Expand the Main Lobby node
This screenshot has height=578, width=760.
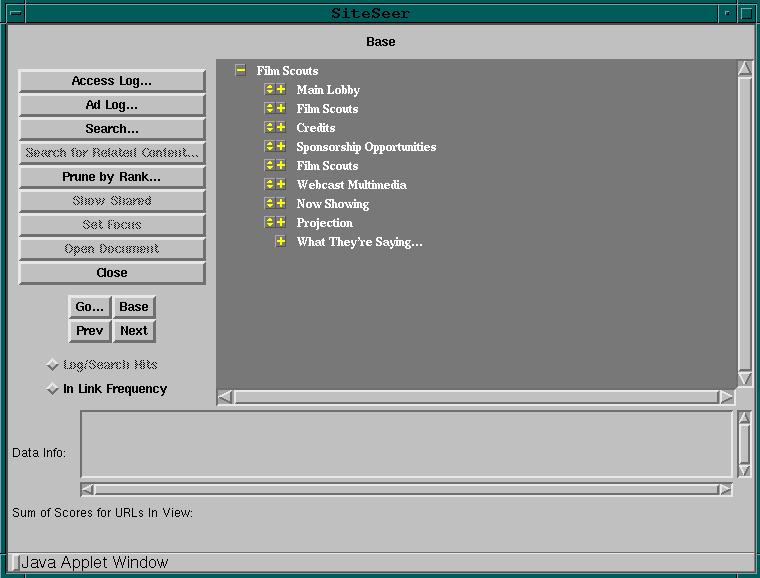click(281, 90)
